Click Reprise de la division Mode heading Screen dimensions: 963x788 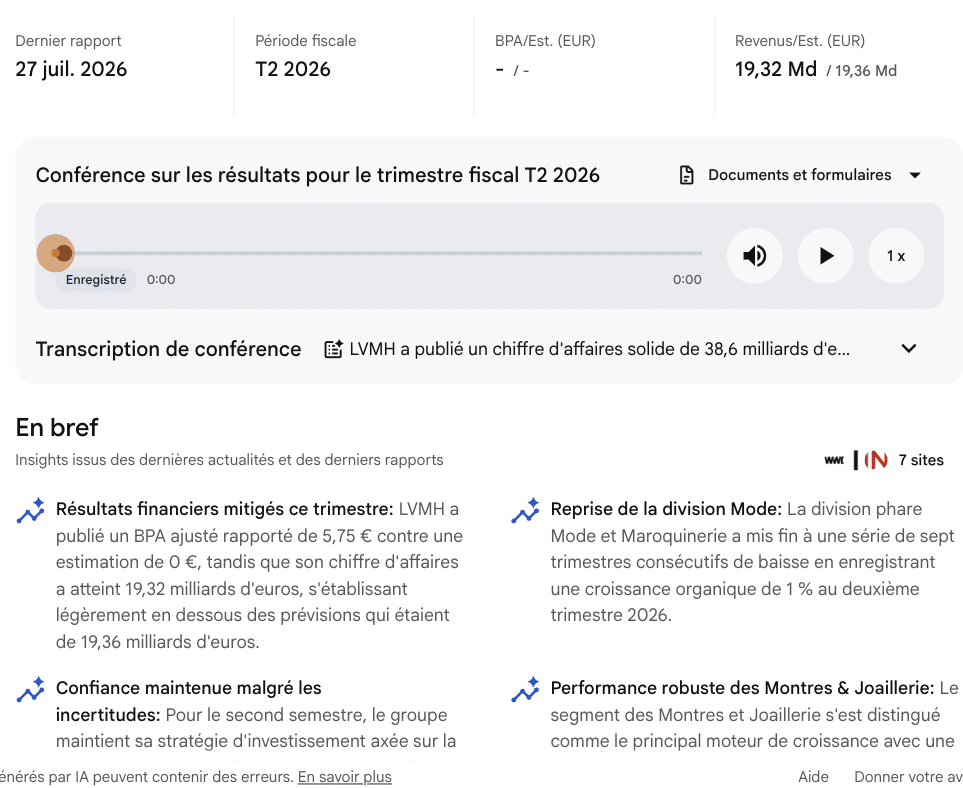click(666, 509)
